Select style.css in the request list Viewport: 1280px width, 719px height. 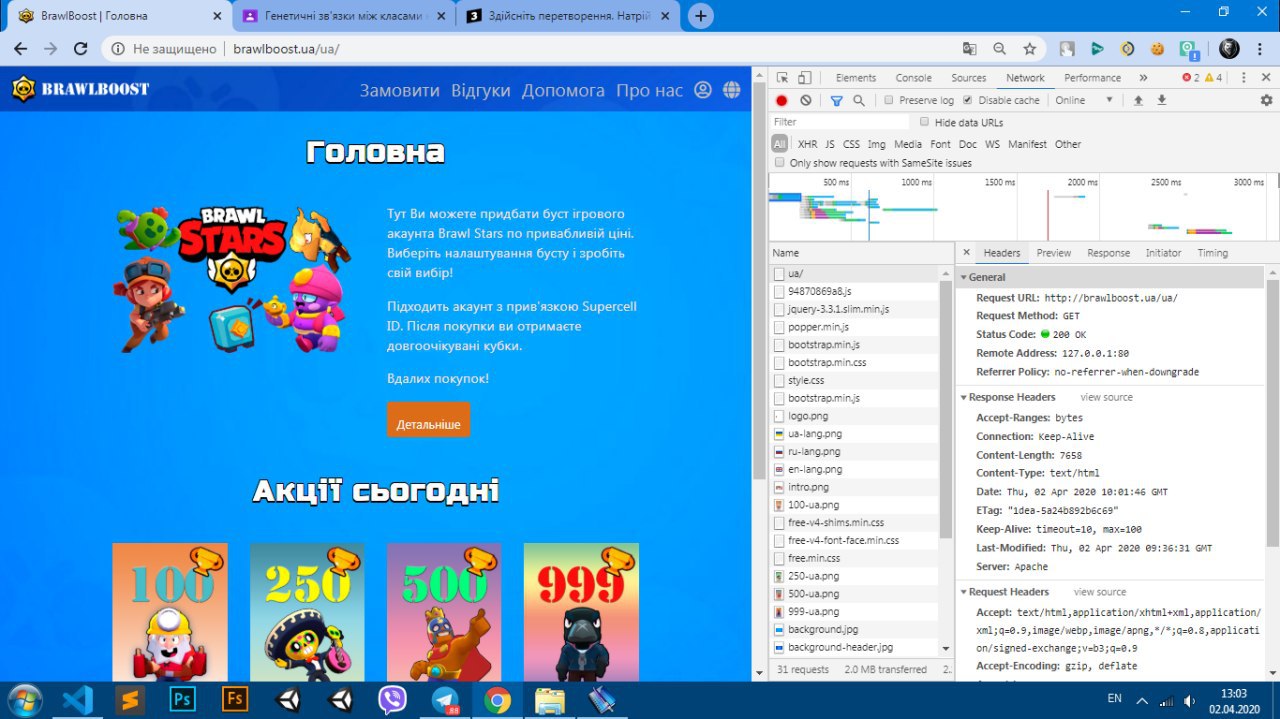(854, 380)
